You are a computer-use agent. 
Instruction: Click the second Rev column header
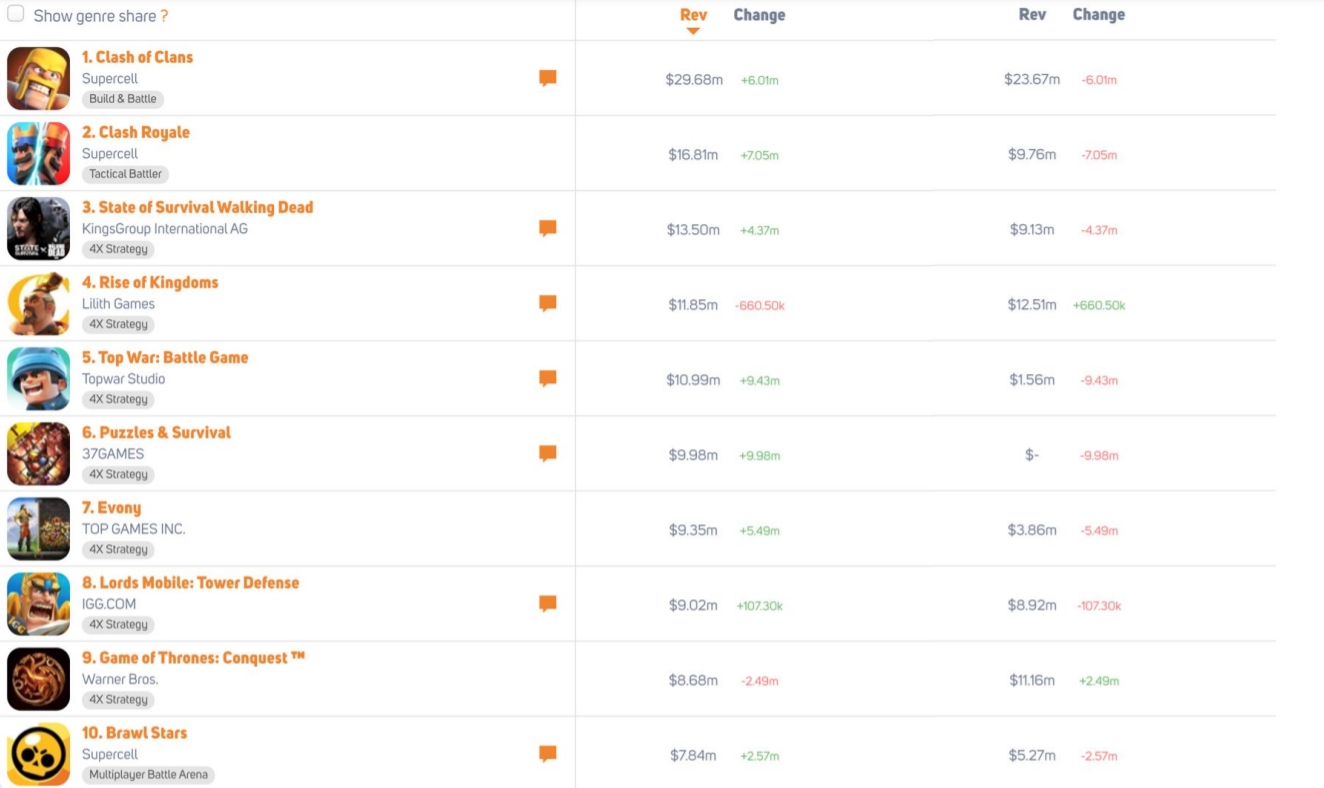point(1031,14)
